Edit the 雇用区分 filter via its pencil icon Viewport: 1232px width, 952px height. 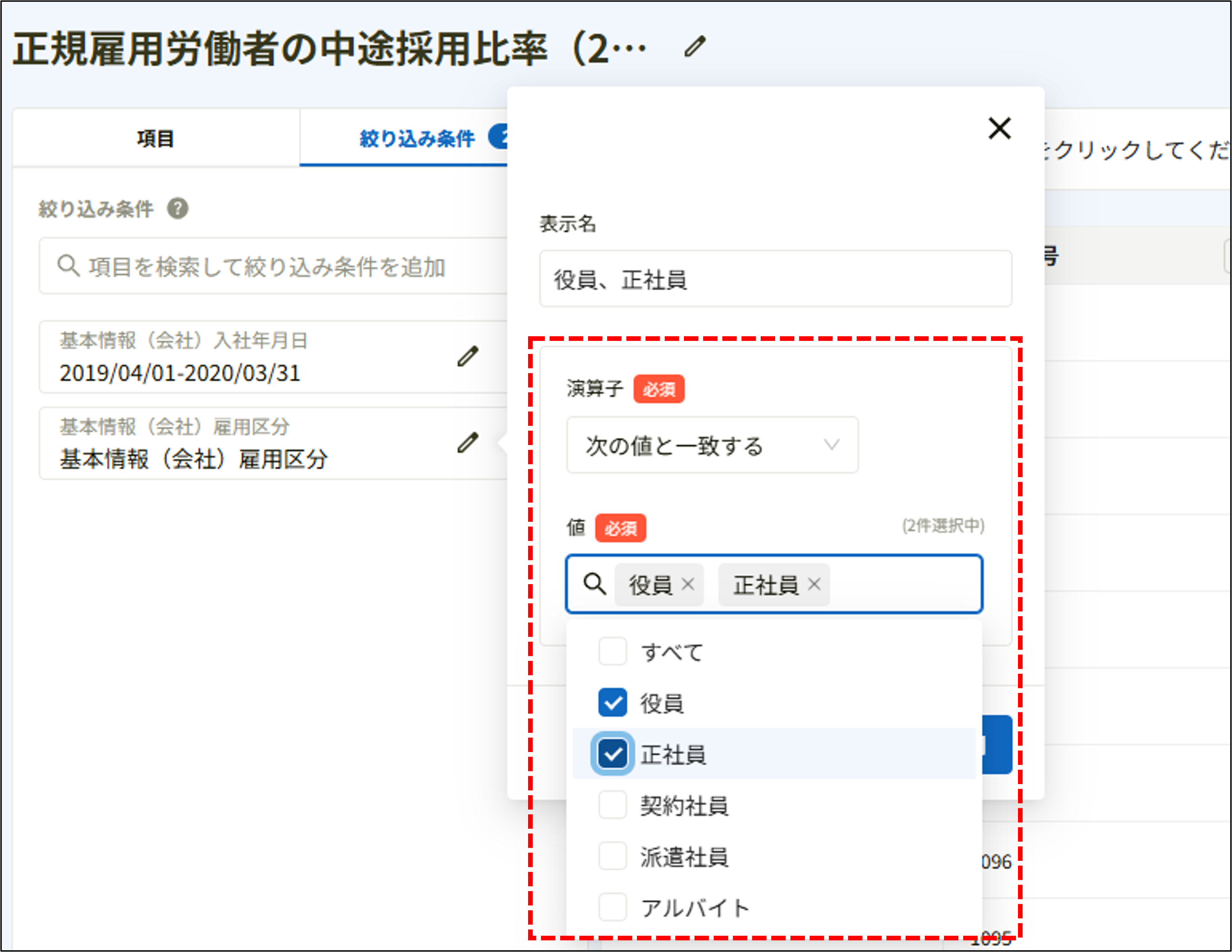tap(468, 443)
